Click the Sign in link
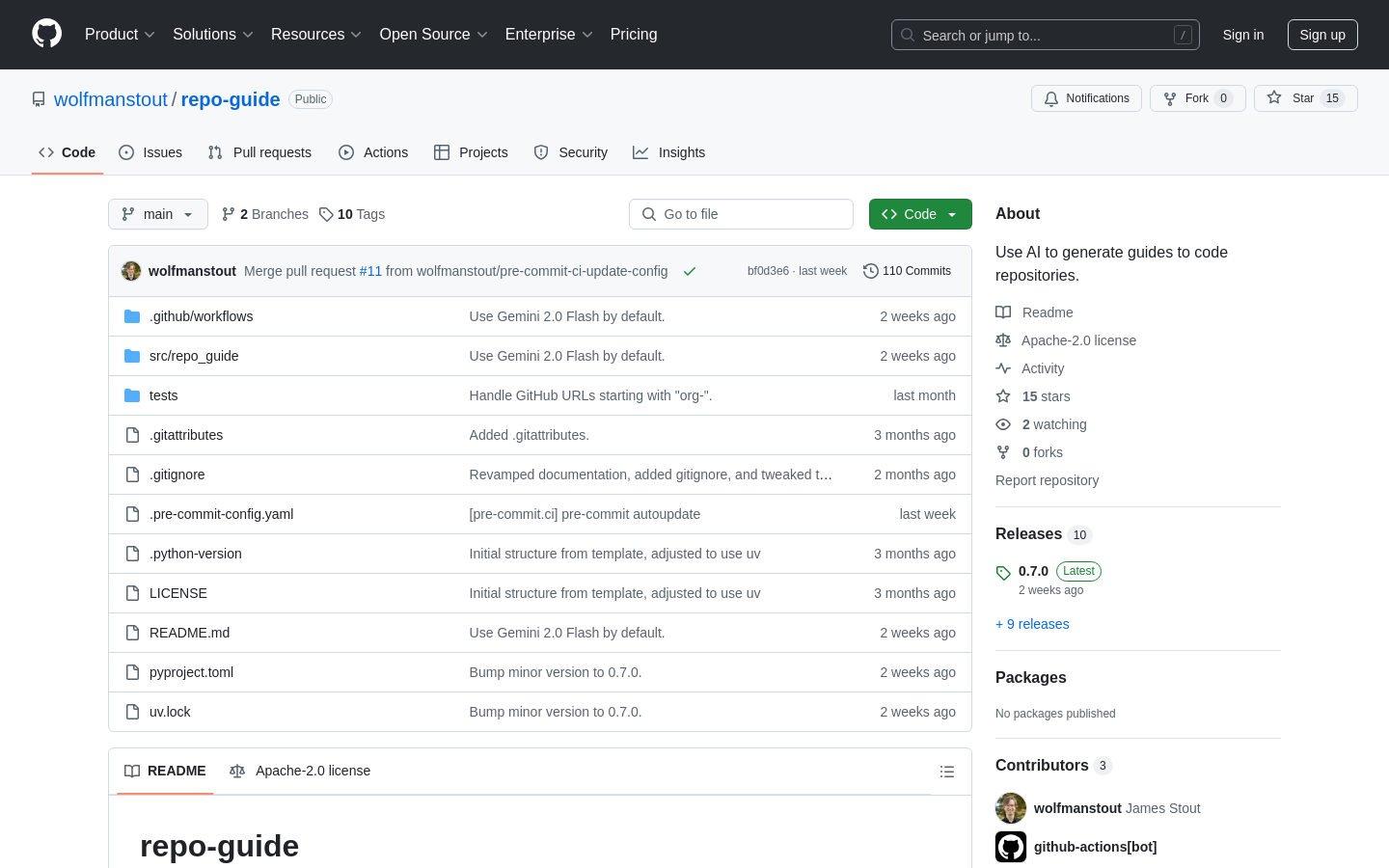This screenshot has width=1389, height=868. 1243,35
